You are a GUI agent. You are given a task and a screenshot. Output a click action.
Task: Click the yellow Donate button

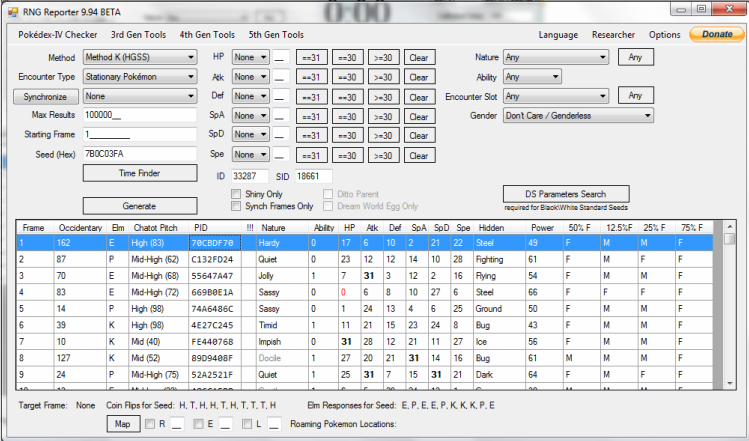tap(717, 34)
